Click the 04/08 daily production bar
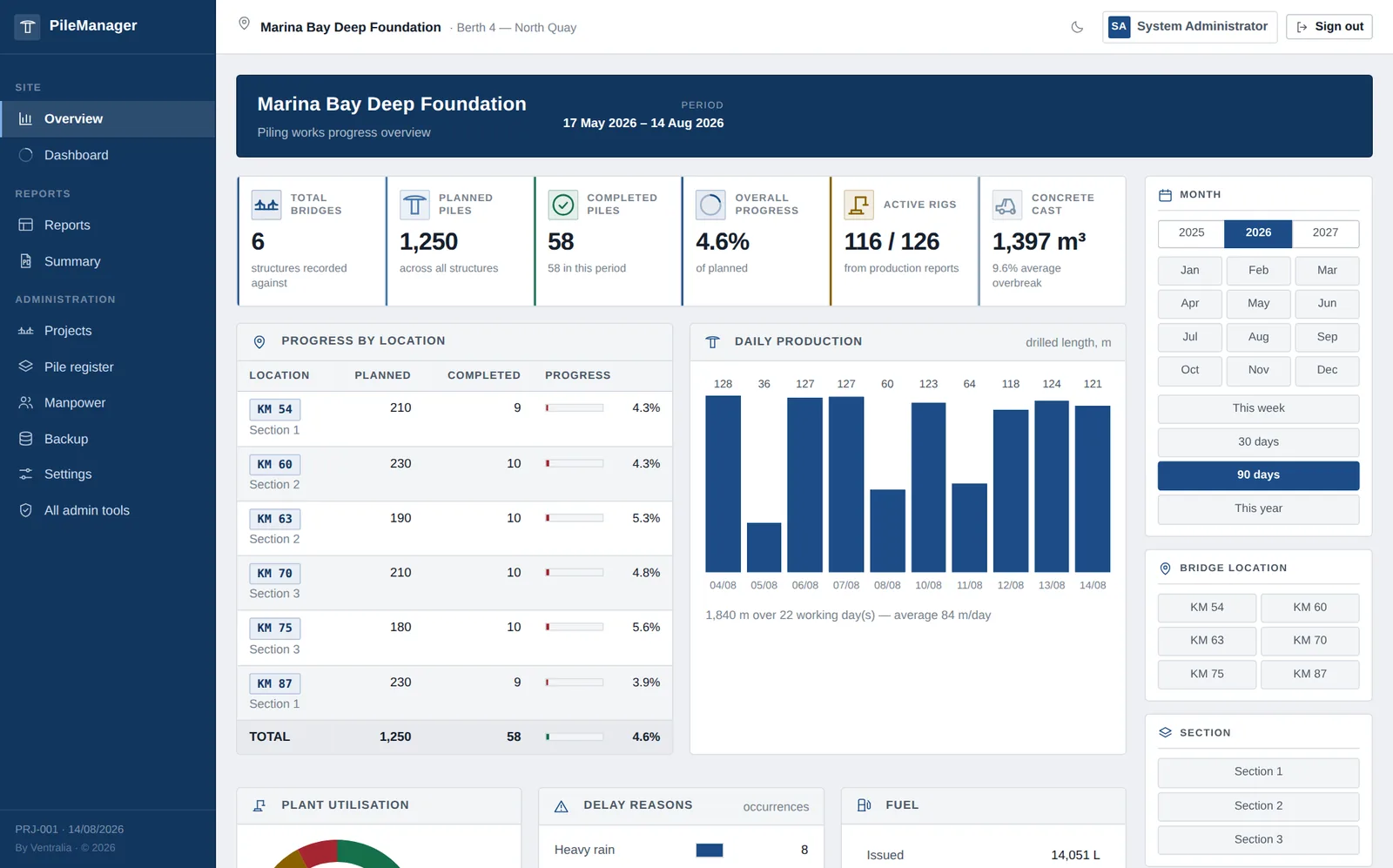This screenshot has height=868, width=1393. point(723,484)
